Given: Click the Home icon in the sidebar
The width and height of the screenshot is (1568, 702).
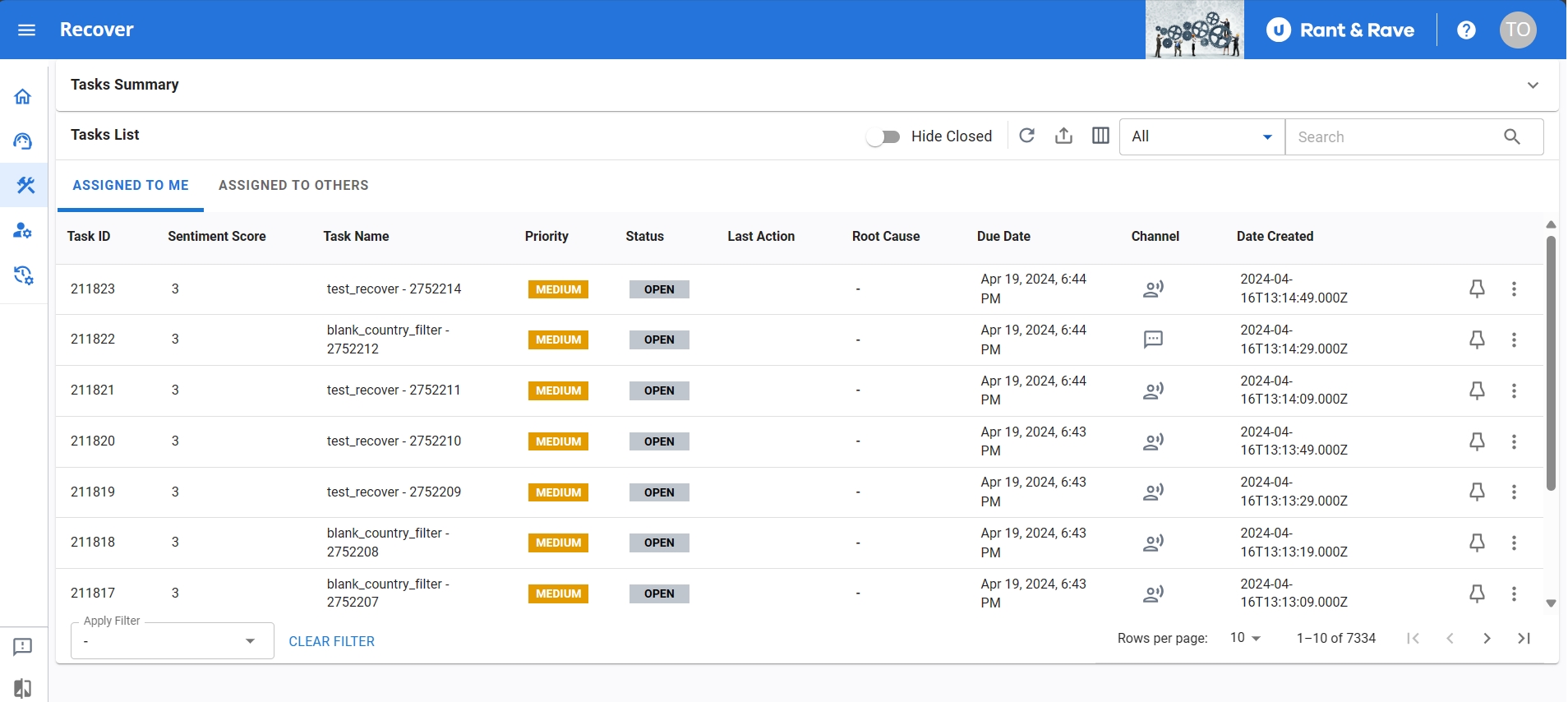Looking at the screenshot, I should [23, 97].
